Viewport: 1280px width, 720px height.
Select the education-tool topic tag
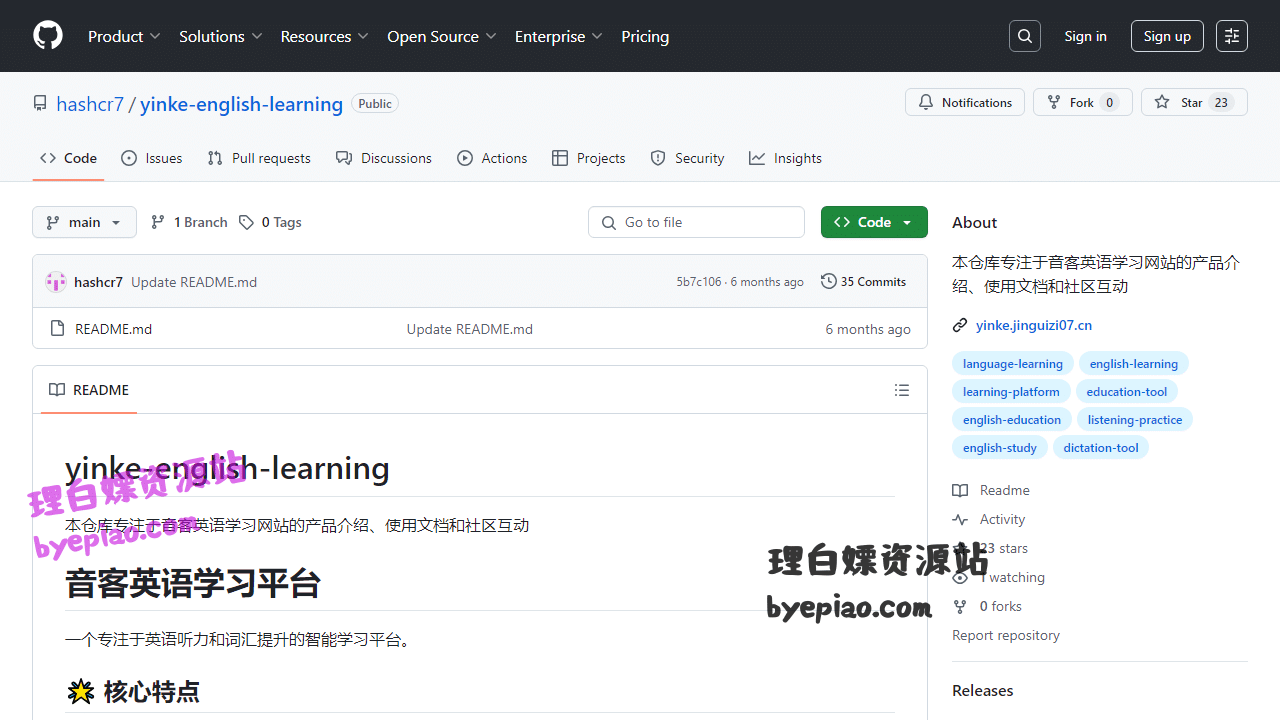pos(1127,392)
